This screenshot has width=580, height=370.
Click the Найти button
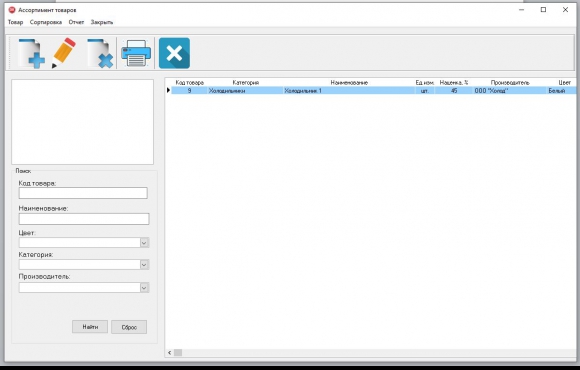tap(90, 327)
